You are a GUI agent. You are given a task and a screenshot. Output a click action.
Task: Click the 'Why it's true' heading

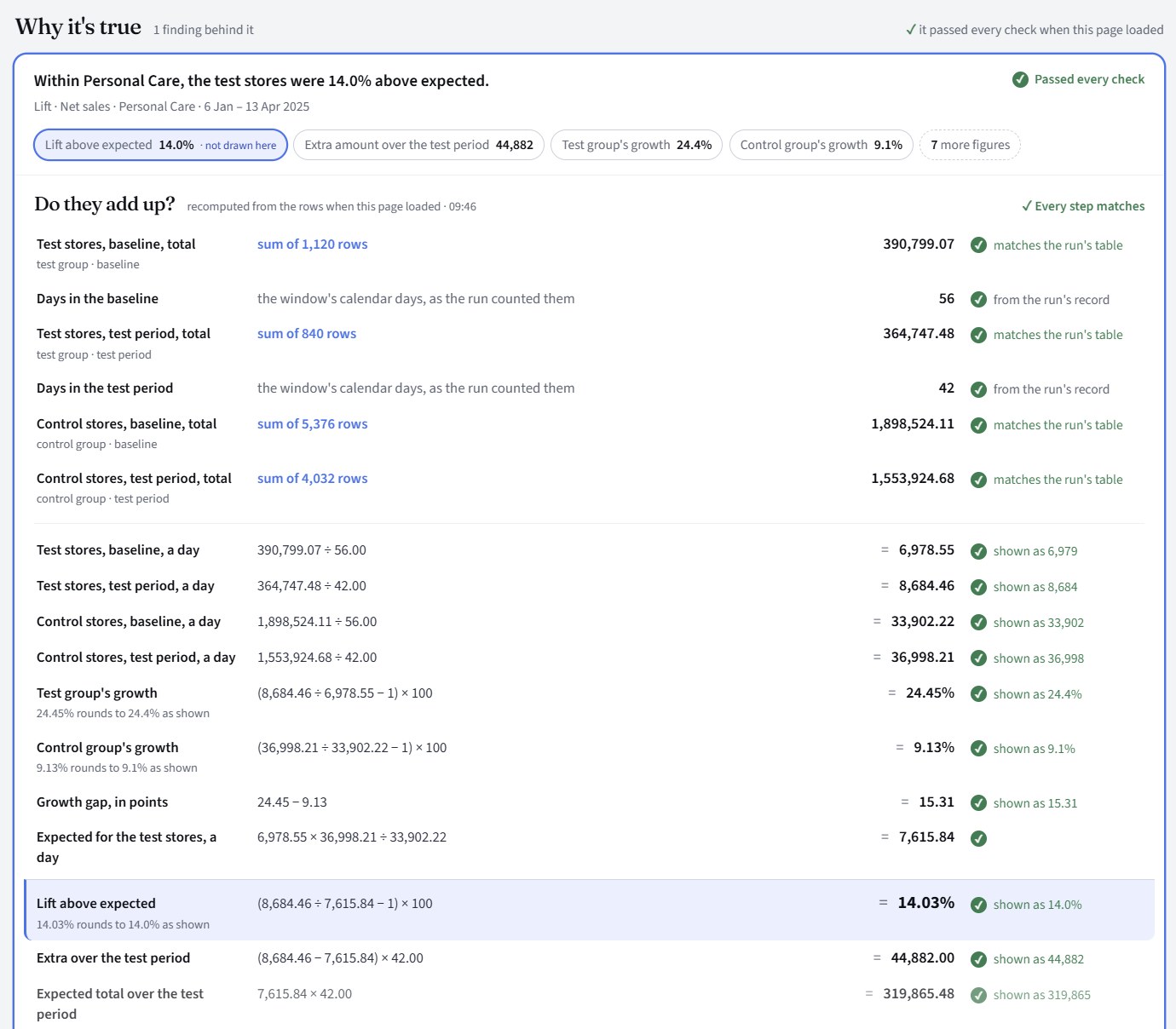pyautogui.click(x=78, y=27)
